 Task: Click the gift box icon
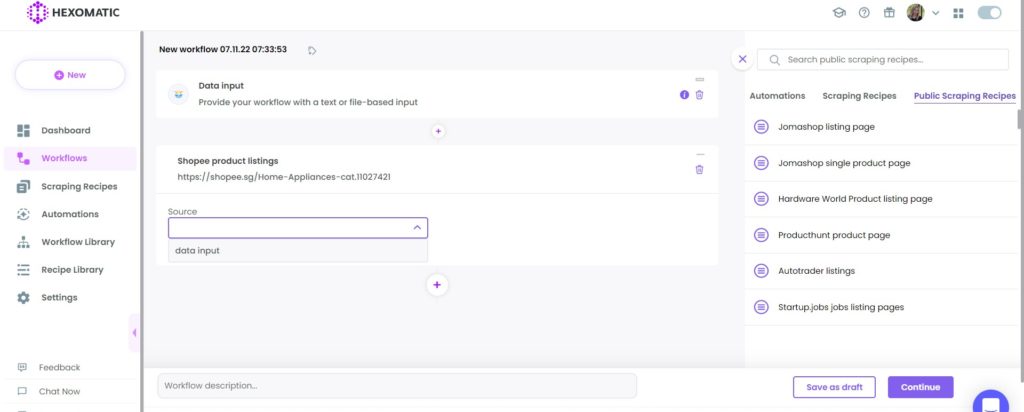[889, 13]
